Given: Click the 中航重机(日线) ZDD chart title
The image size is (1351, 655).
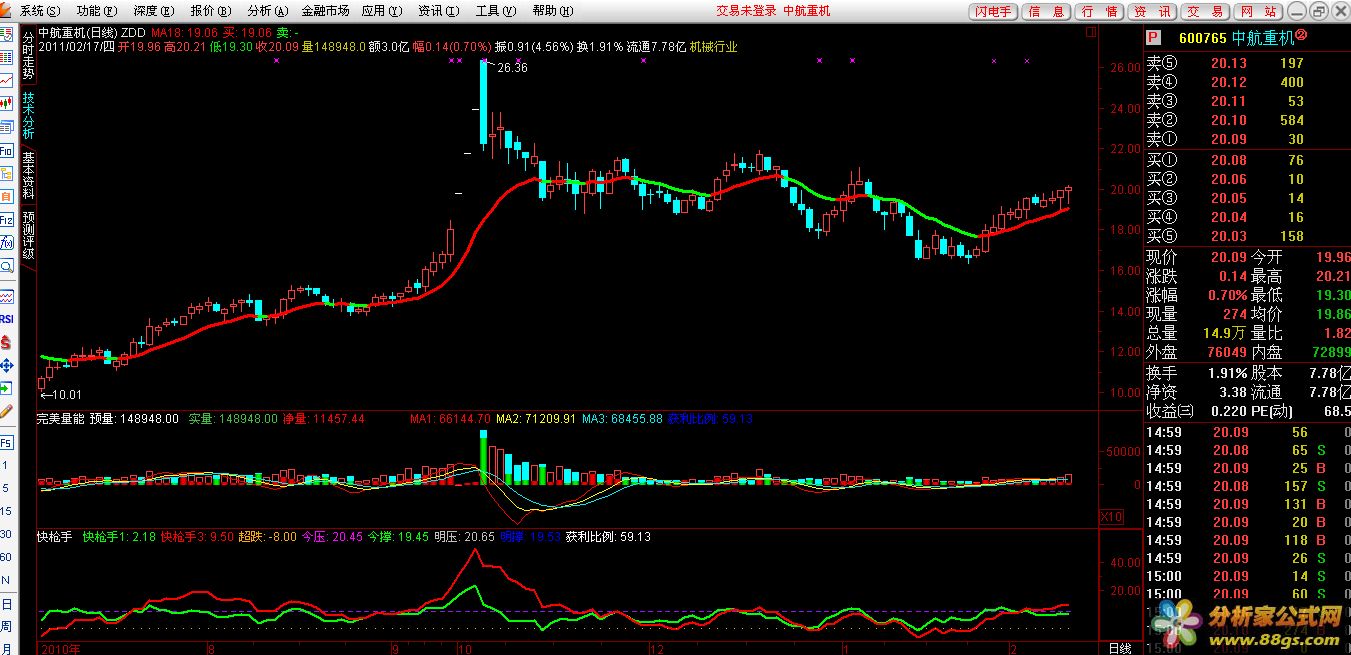Looking at the screenshot, I should [93, 32].
